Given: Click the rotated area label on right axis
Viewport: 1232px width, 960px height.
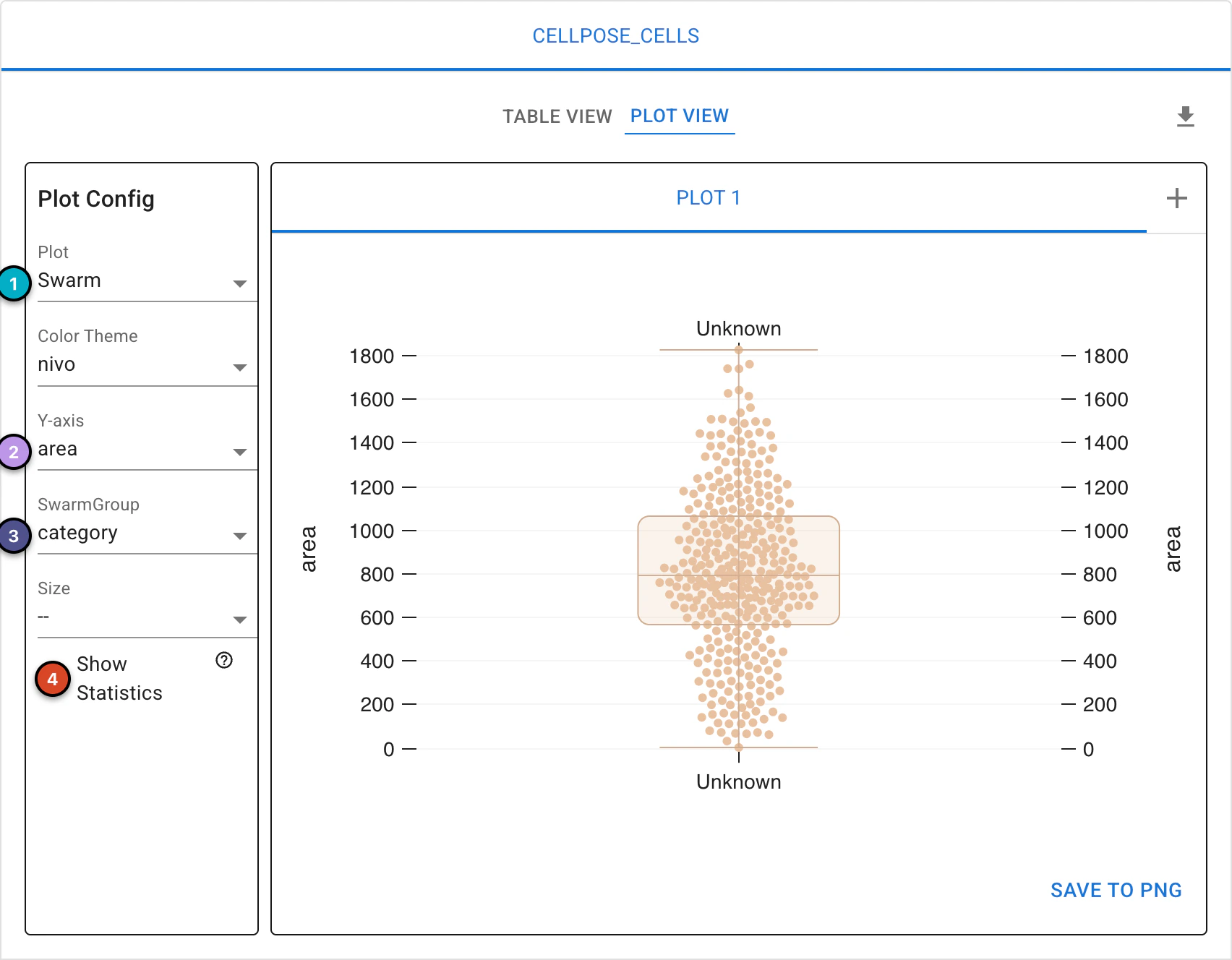Looking at the screenshot, I should [x=1173, y=549].
